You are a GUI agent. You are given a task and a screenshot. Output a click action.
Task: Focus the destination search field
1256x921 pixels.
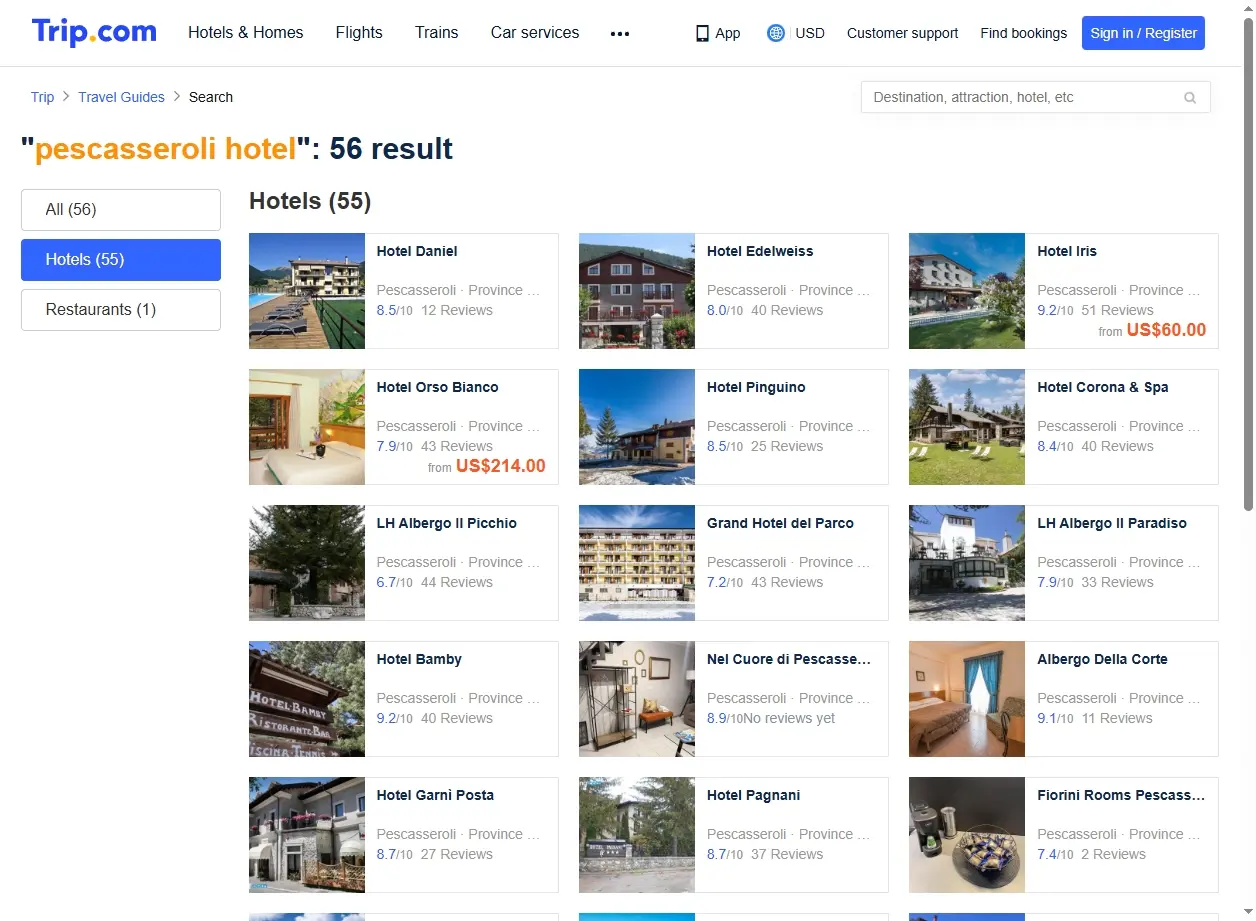[x=1036, y=97]
